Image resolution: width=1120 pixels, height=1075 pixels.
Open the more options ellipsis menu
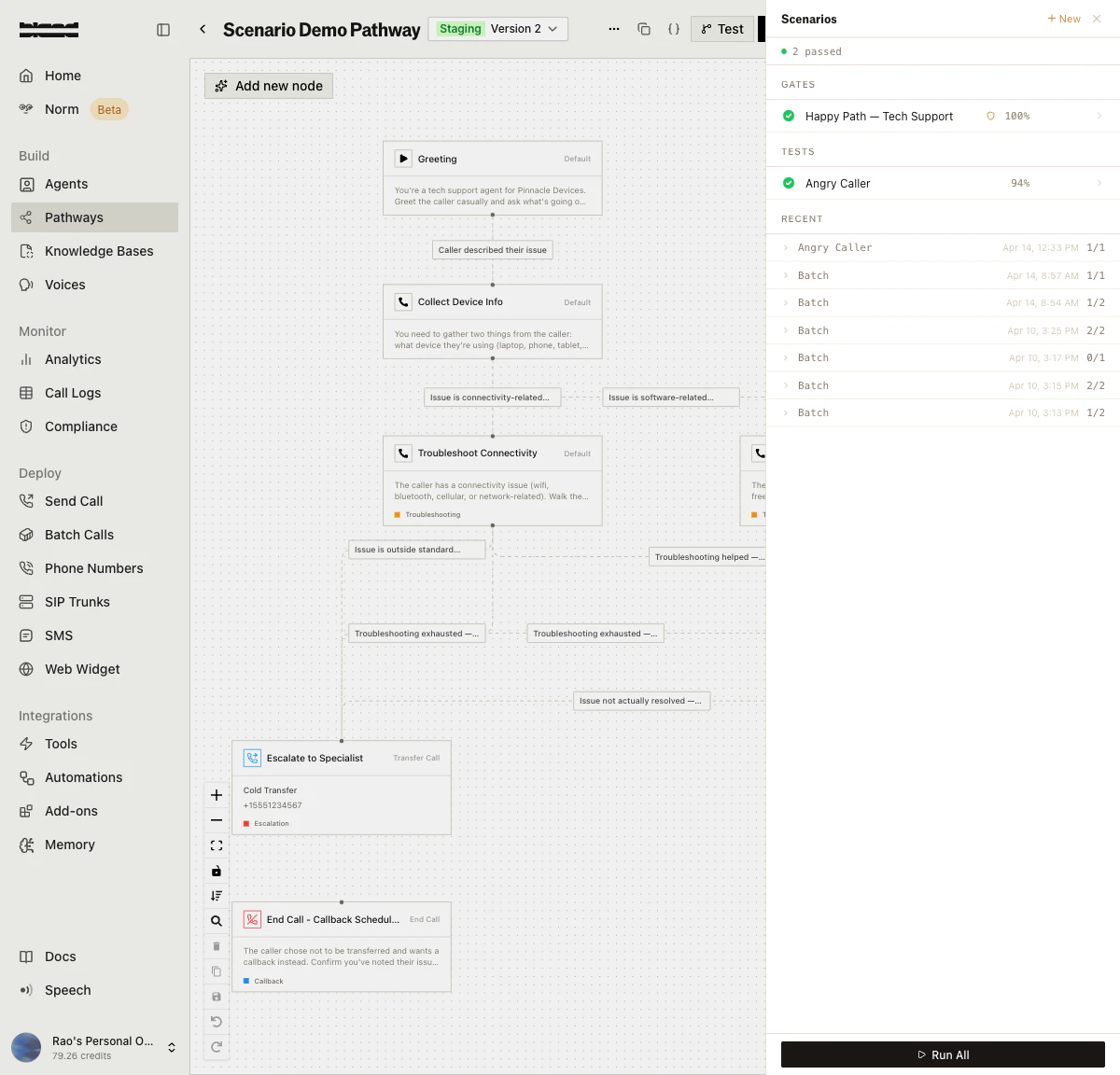tap(614, 29)
